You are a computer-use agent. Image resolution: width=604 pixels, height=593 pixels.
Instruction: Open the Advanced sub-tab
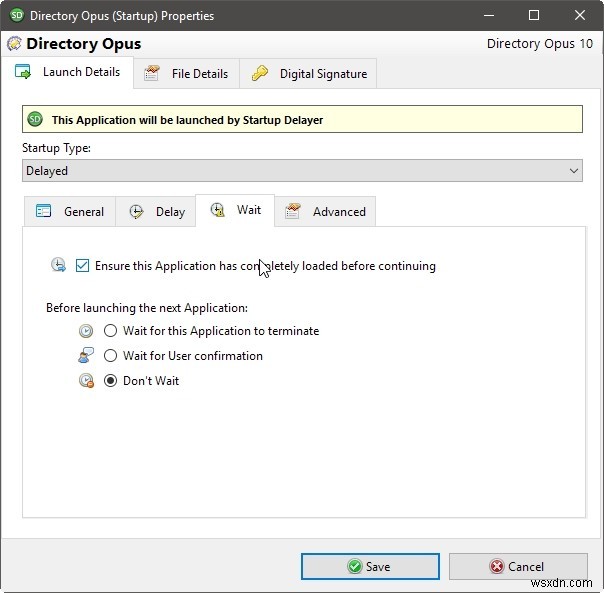[325, 212]
